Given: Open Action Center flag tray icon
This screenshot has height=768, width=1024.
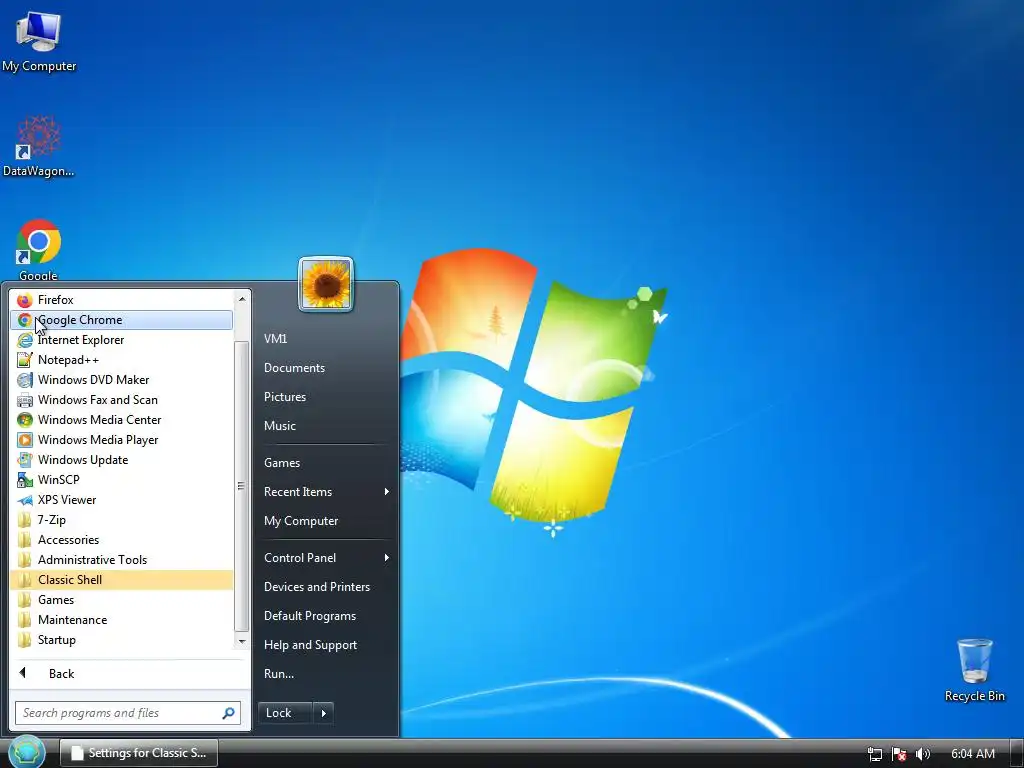Looking at the screenshot, I should click(x=899, y=754).
